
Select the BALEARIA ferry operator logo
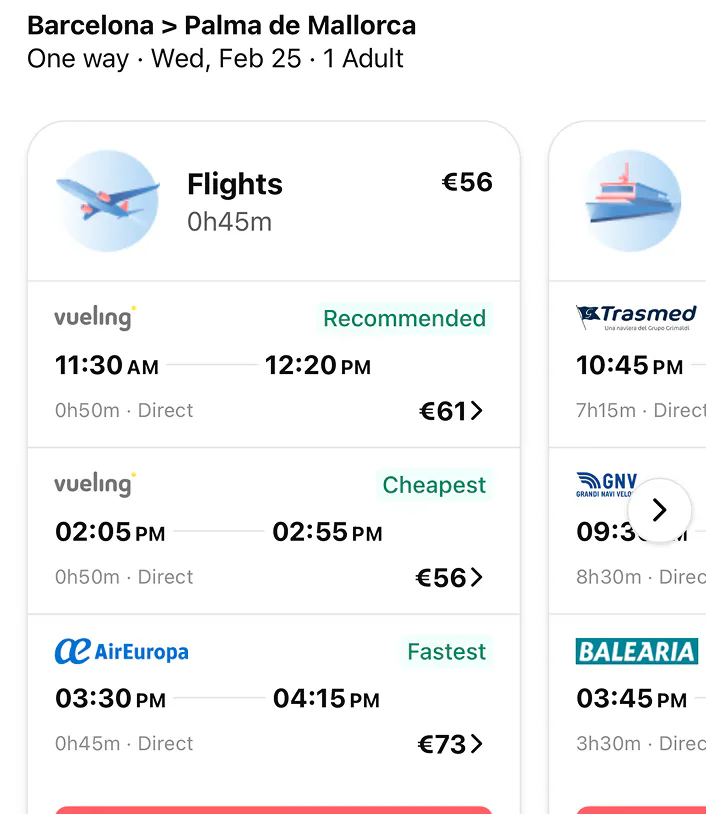point(638,651)
